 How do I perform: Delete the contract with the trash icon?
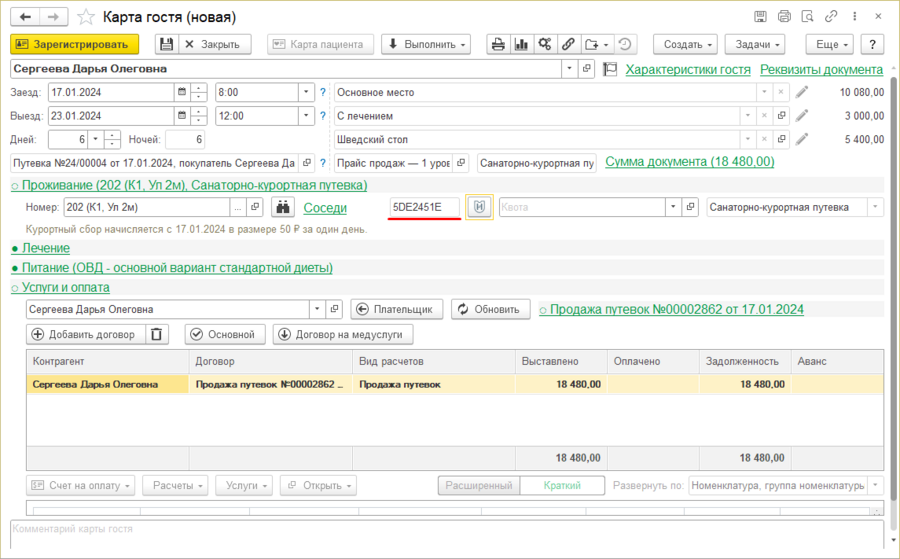(157, 335)
